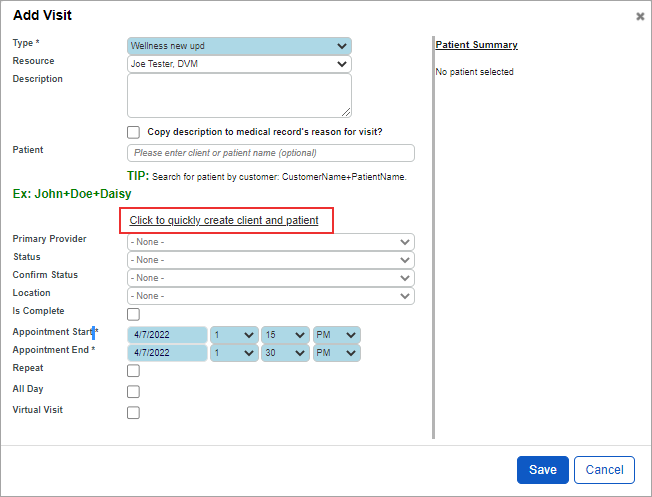Viewport: 652px width, 497px height.
Task: Open the Type dropdown showing Wellness new upd
Action: (x=239, y=46)
